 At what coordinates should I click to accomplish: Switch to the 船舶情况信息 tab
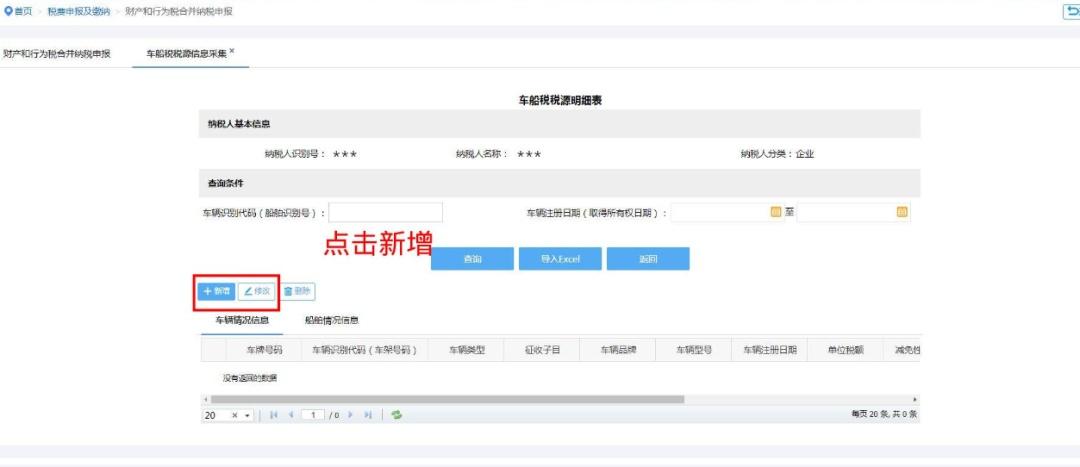pos(331,320)
